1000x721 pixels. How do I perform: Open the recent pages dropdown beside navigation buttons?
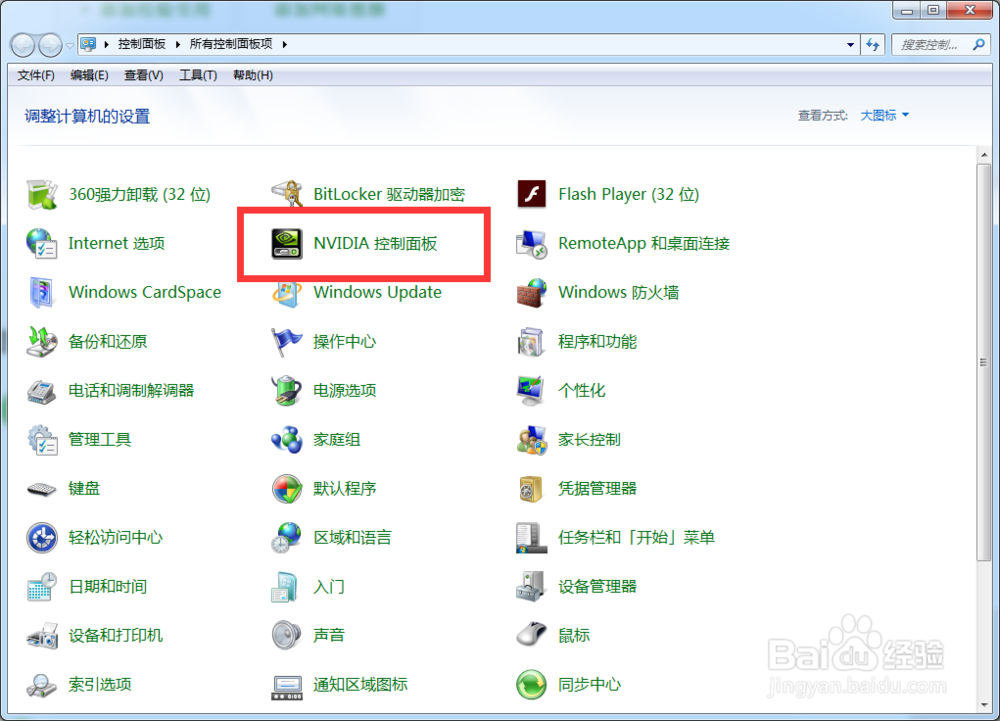coord(70,45)
